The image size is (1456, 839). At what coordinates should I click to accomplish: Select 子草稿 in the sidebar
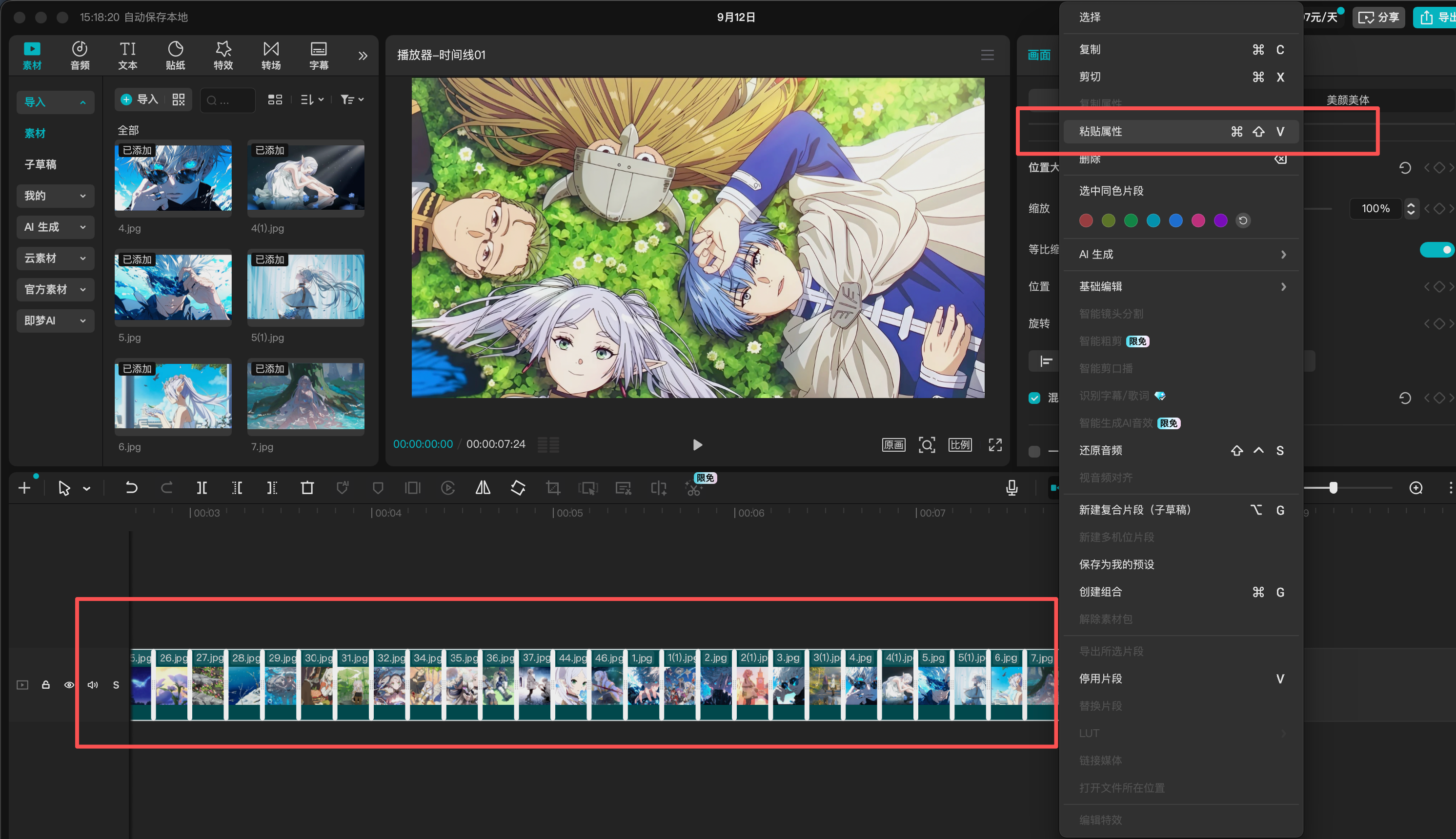coord(40,165)
